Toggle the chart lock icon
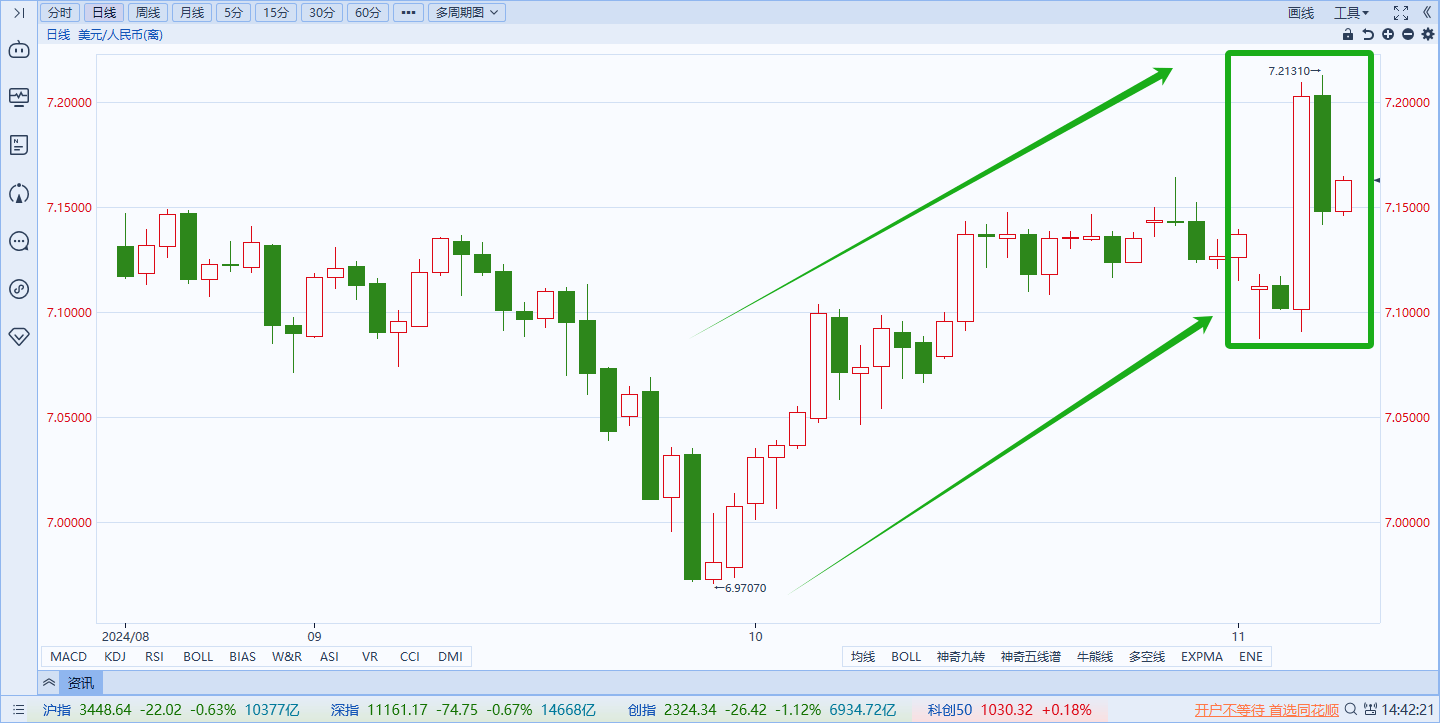Image resolution: width=1440 pixels, height=723 pixels. point(1349,35)
